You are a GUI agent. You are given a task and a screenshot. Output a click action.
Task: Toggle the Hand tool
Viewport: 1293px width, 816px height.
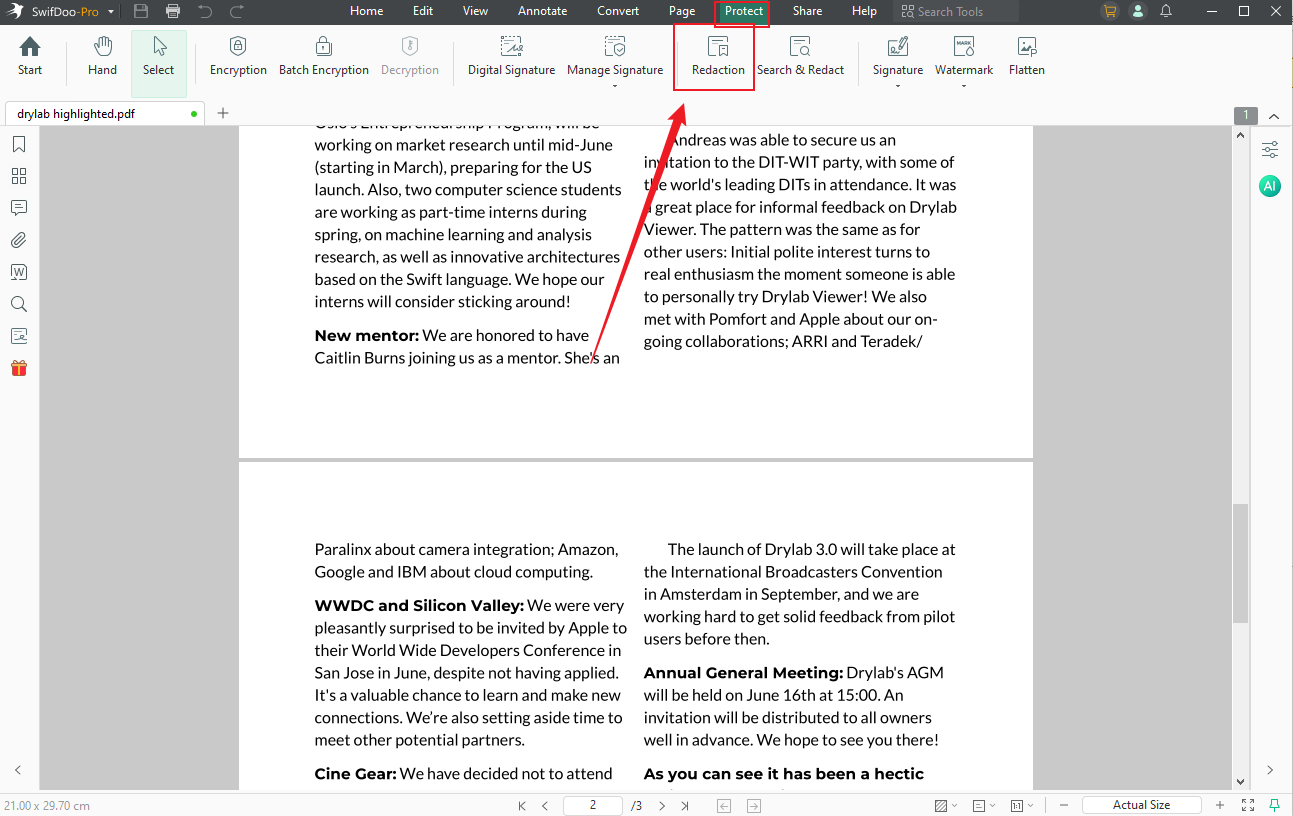(x=101, y=57)
